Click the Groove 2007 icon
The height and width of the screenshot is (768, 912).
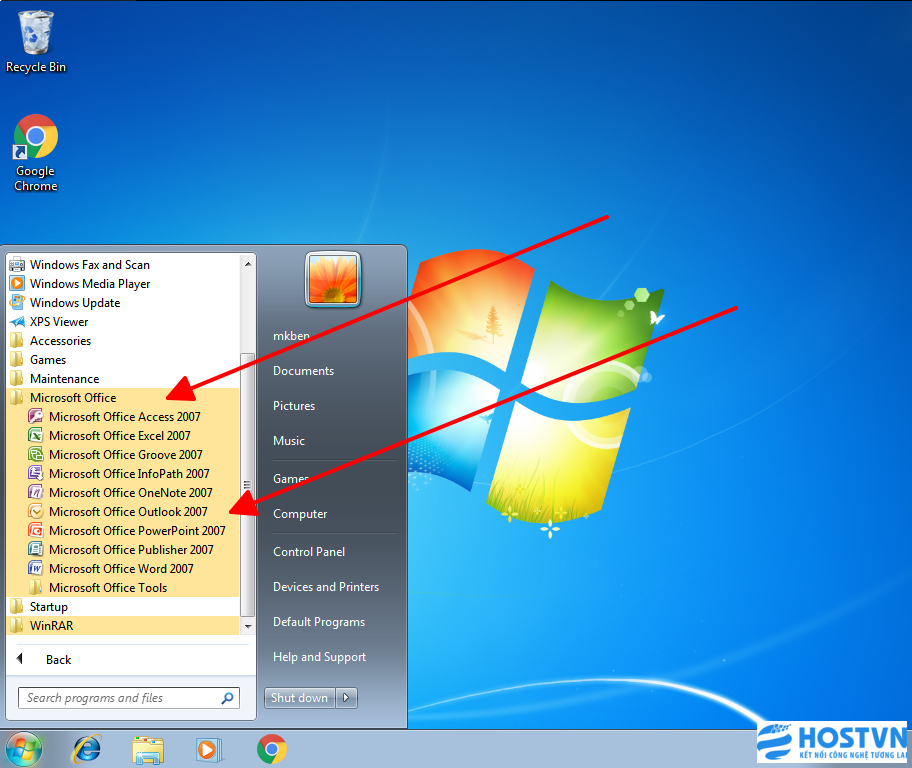pyautogui.click(x=35, y=454)
